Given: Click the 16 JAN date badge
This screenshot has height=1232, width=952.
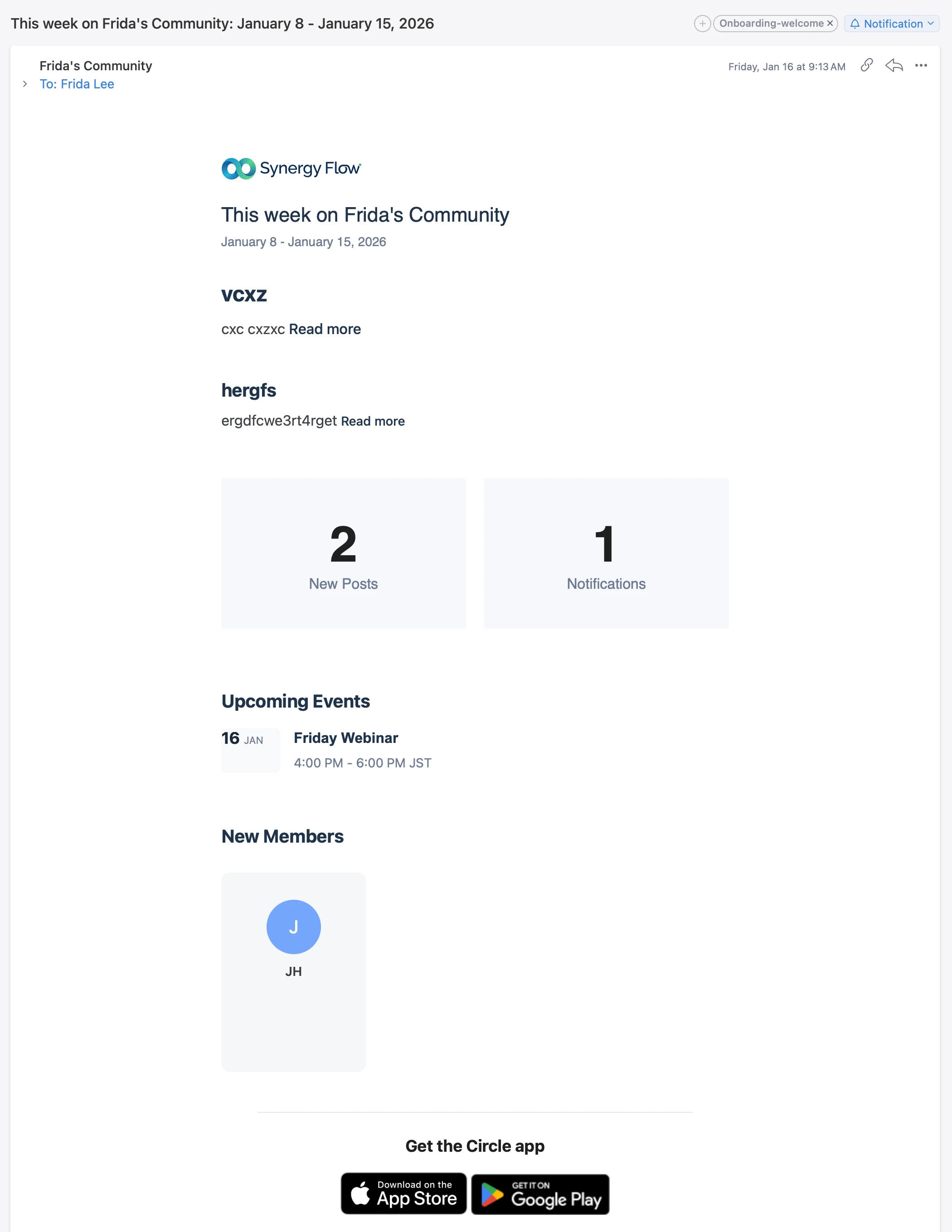Looking at the screenshot, I should click(x=250, y=749).
